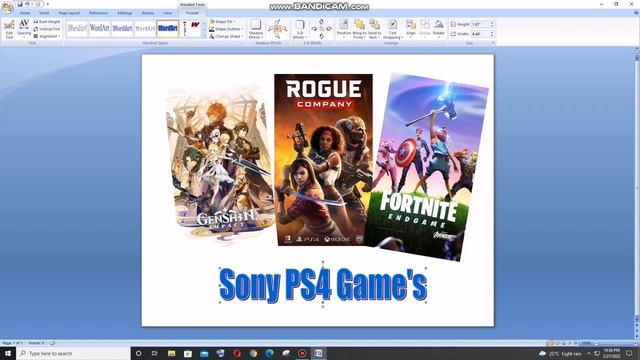Open Task View from the taskbar
The height and width of the screenshot is (360, 640).
tap(155, 353)
